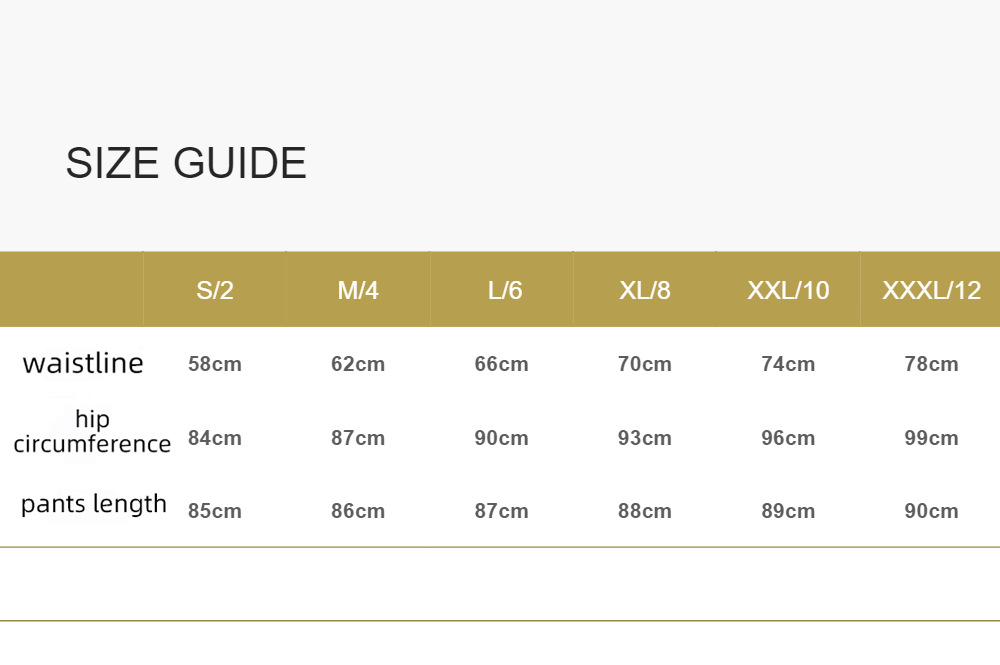This screenshot has width=1000, height=665.
Task: Click the 78cm waistline value
Action: 931,364
